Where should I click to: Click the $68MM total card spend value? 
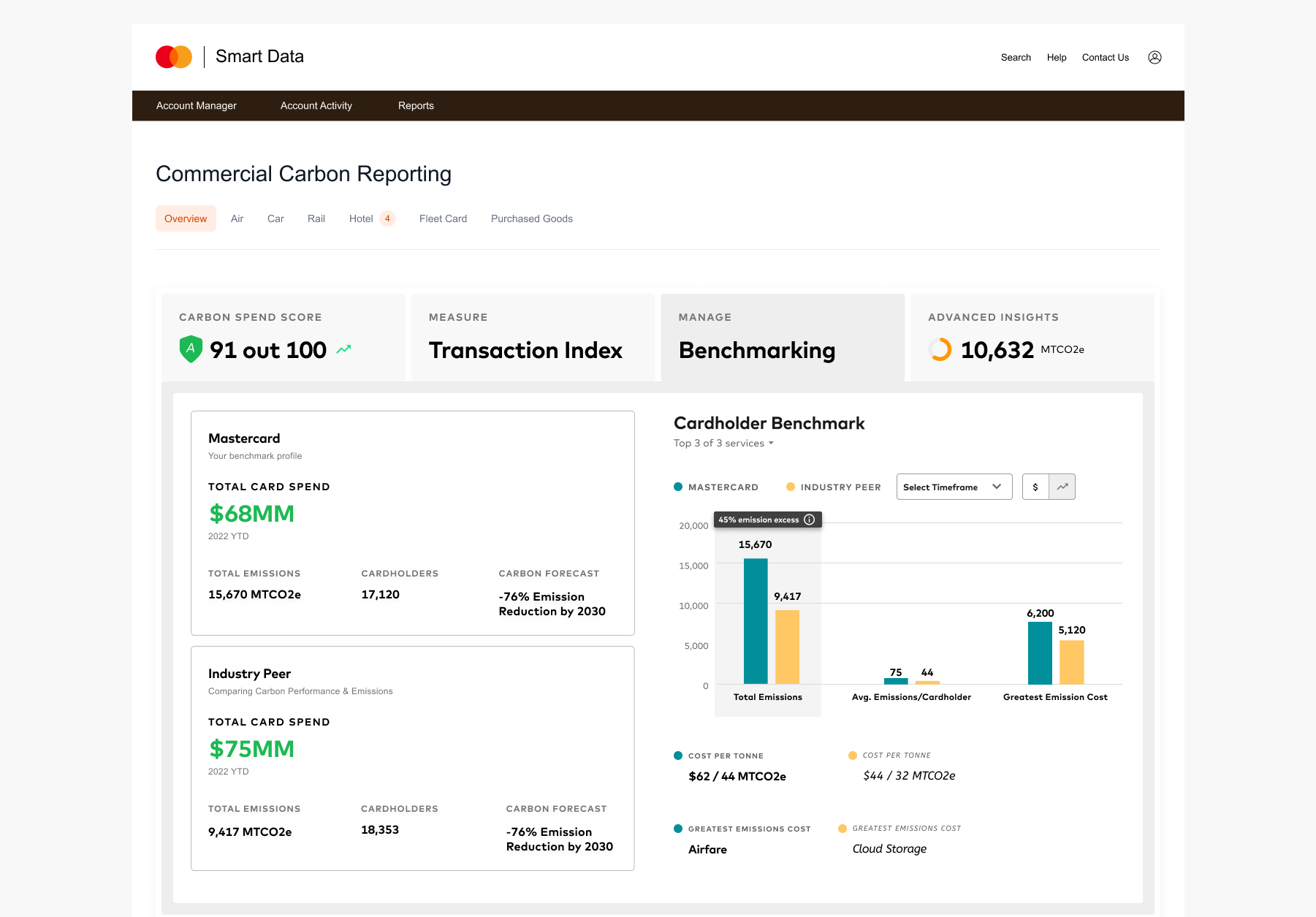tap(251, 514)
